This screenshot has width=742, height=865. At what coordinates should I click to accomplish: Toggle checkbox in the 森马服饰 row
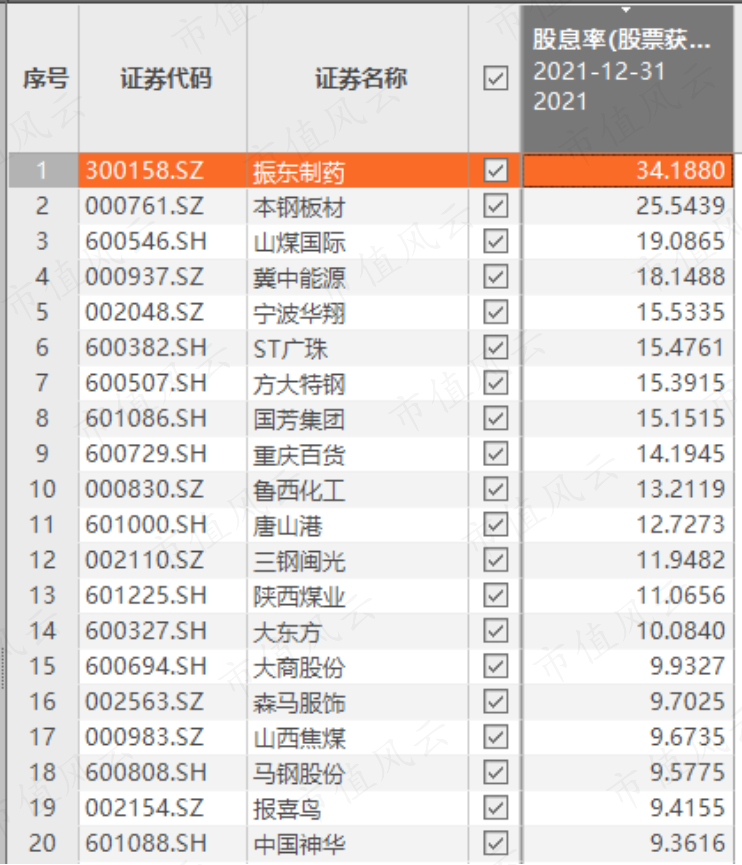pyautogui.click(x=495, y=701)
